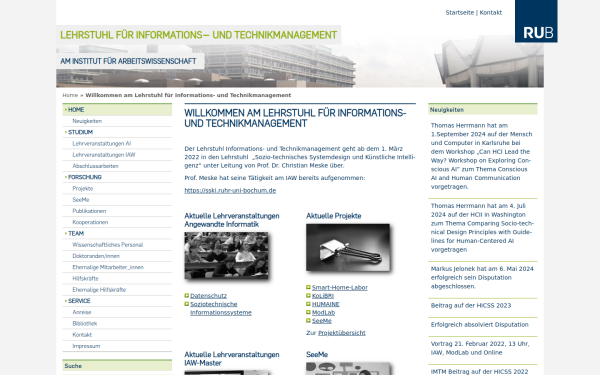Click the RUB logo in header
Screen dimensions: 600x375
click(x=536, y=21)
